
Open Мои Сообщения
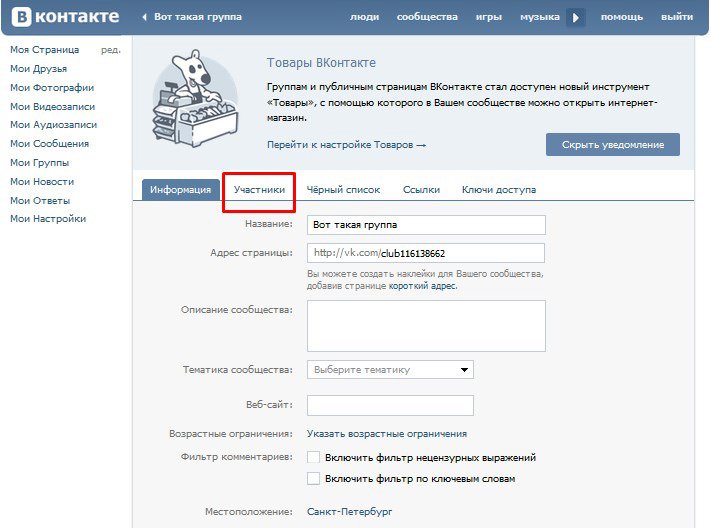[x=49, y=144]
